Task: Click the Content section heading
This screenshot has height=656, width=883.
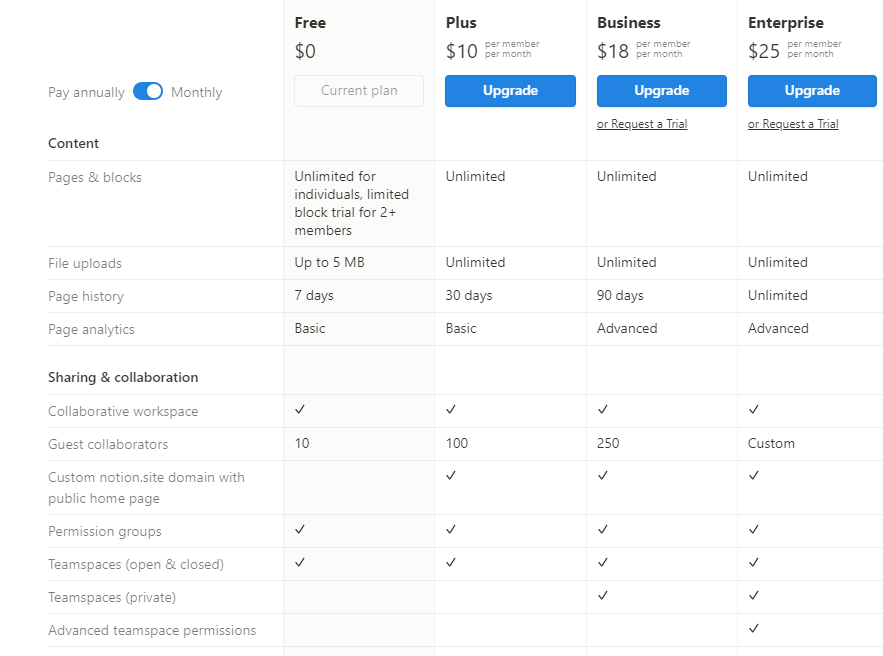Action: coord(72,143)
